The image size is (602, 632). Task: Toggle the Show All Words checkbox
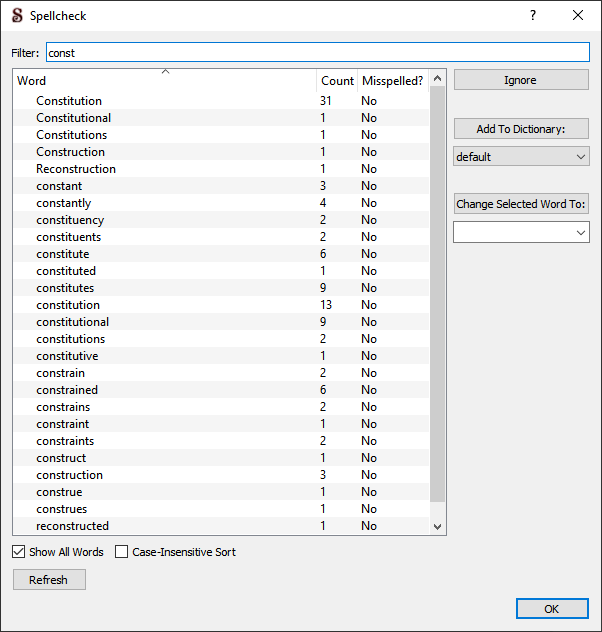tap(20, 552)
